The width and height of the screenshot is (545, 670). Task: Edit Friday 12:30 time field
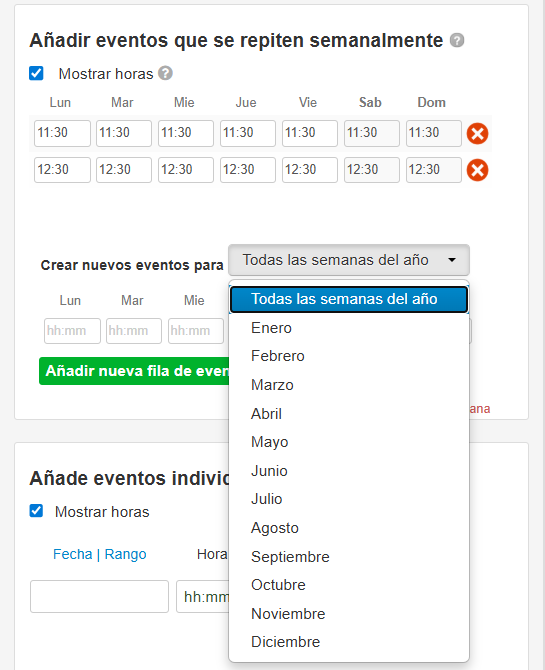point(310,170)
